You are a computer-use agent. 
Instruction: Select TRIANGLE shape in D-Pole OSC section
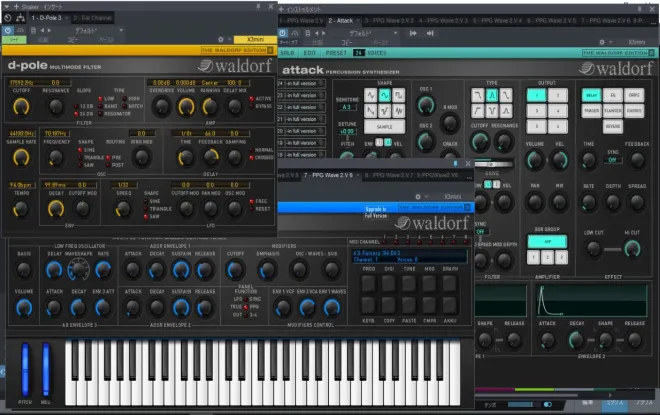click(80, 157)
